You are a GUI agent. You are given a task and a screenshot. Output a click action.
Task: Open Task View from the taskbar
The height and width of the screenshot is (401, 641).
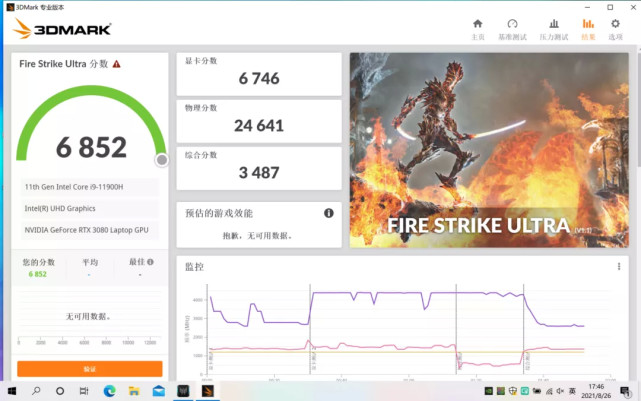(x=84, y=391)
